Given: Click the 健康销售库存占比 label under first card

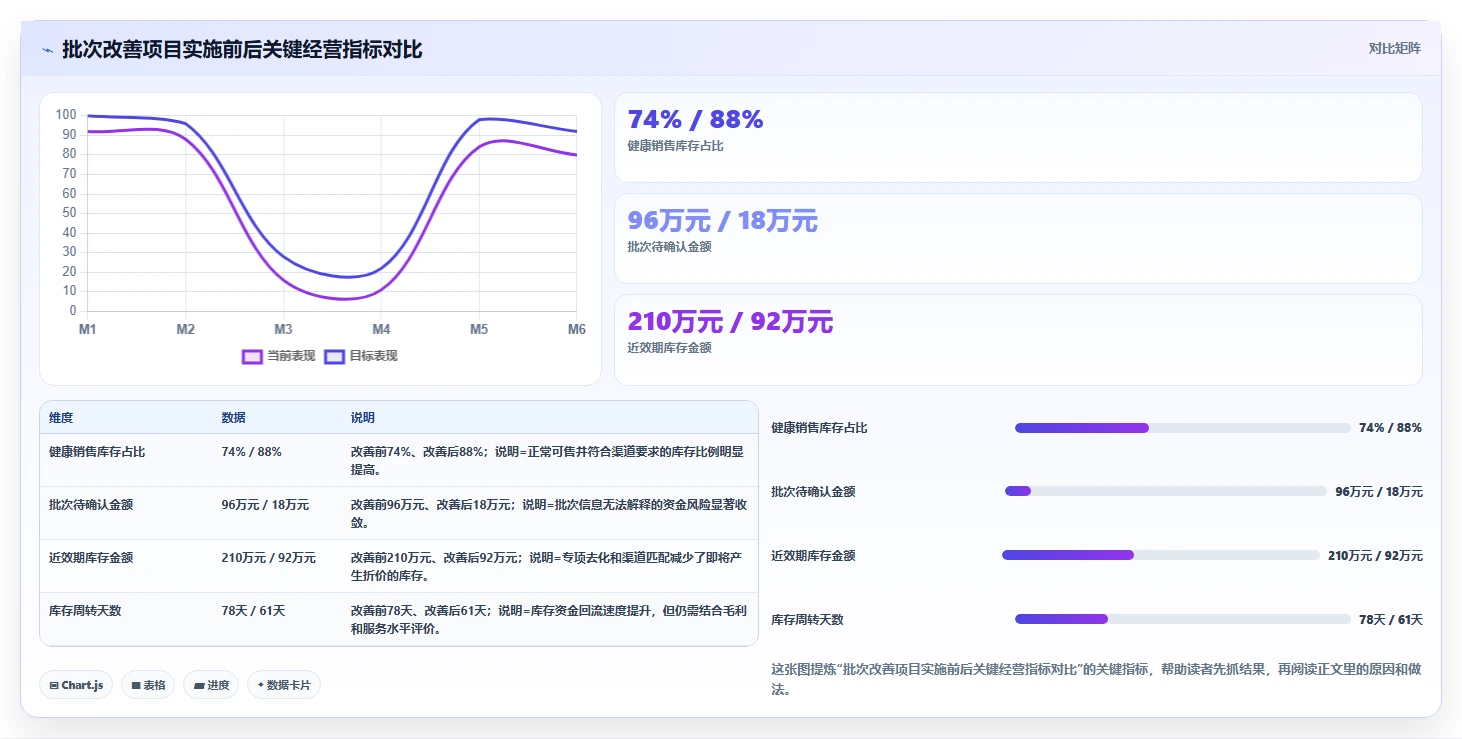Looking at the screenshot, I should tap(675, 146).
